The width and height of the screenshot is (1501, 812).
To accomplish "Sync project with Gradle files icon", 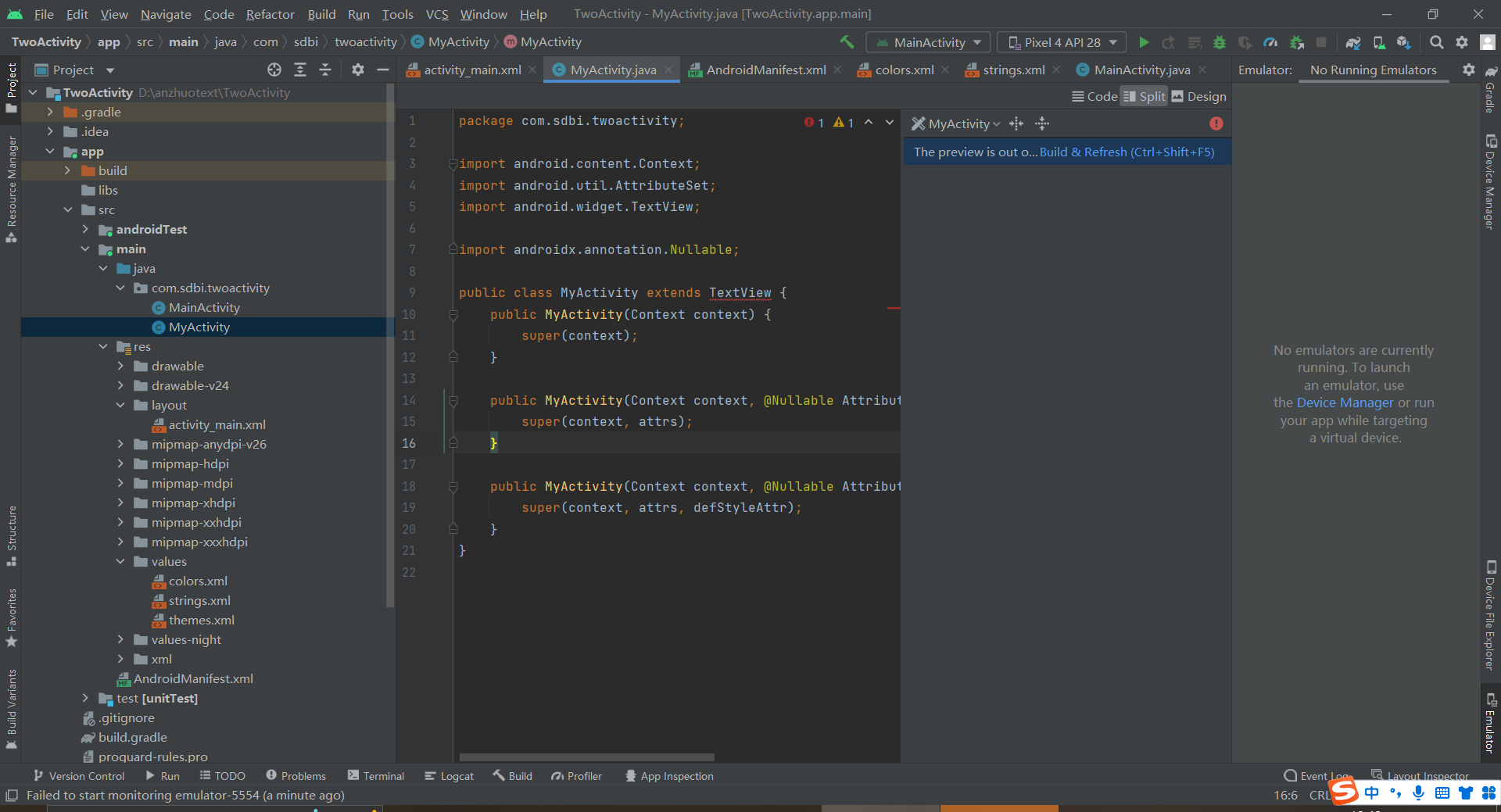I will (1353, 42).
